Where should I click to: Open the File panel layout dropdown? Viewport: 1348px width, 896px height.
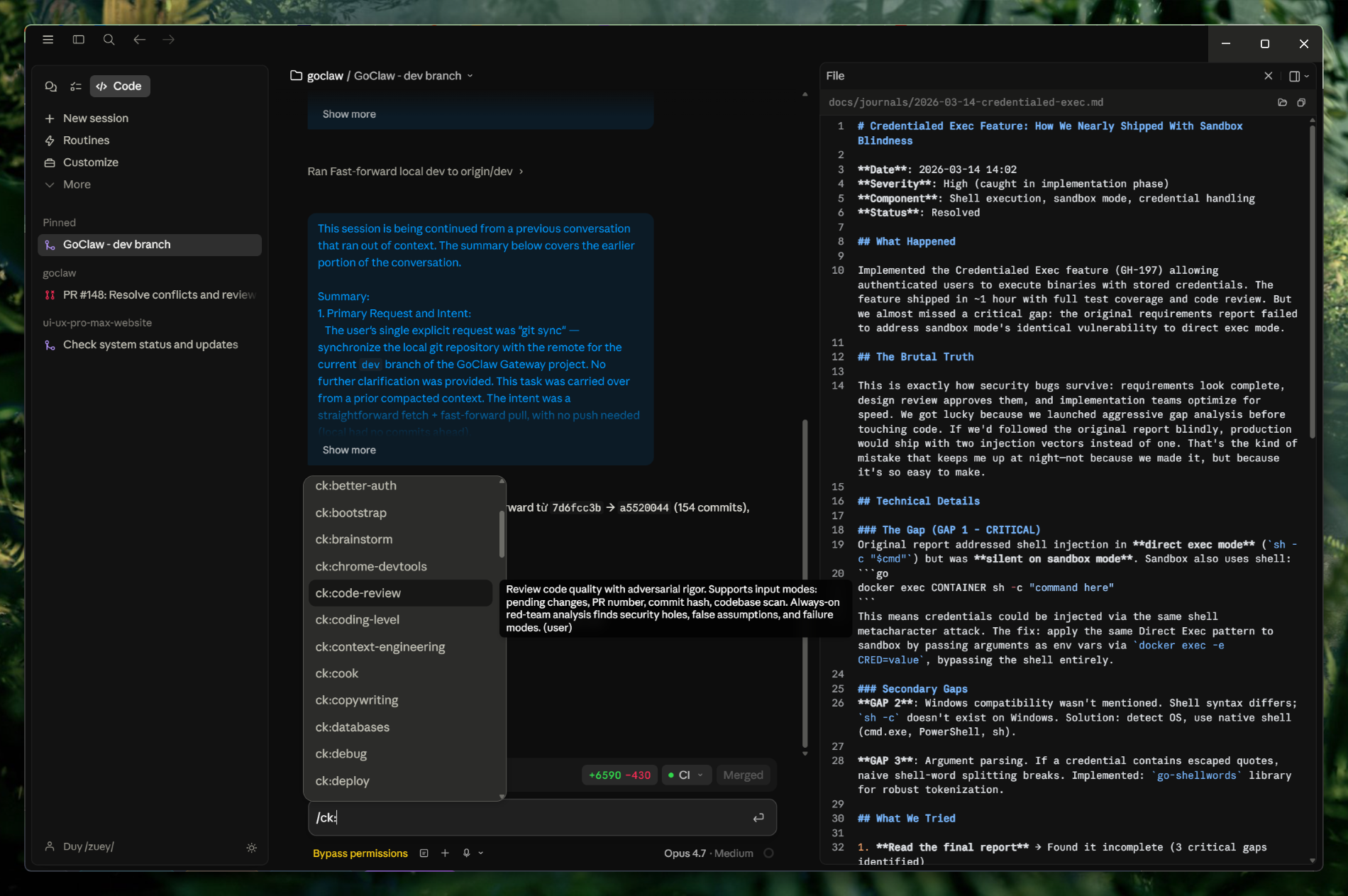point(1298,76)
